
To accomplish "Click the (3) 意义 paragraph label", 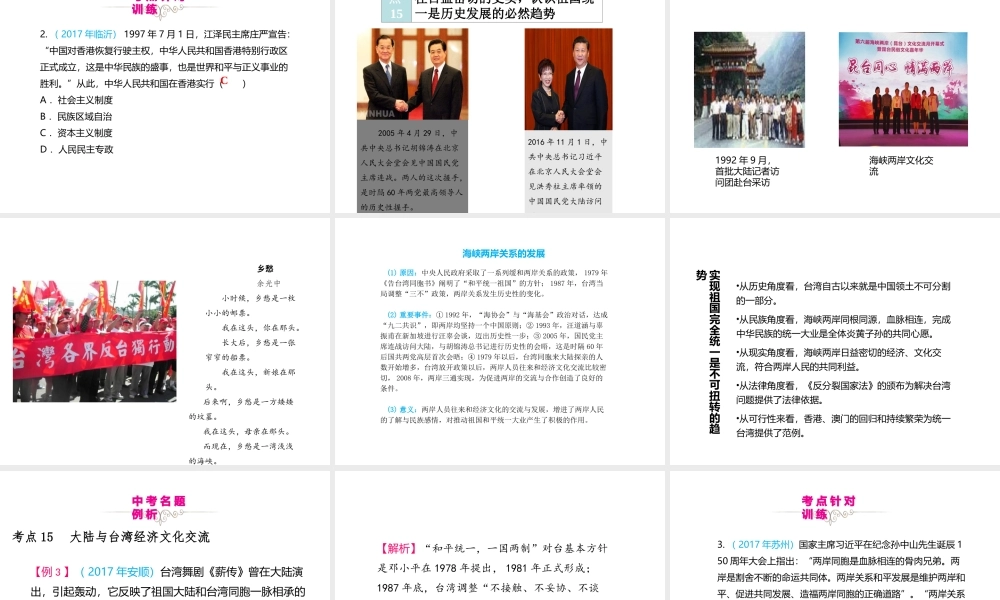I will tap(402, 409).
